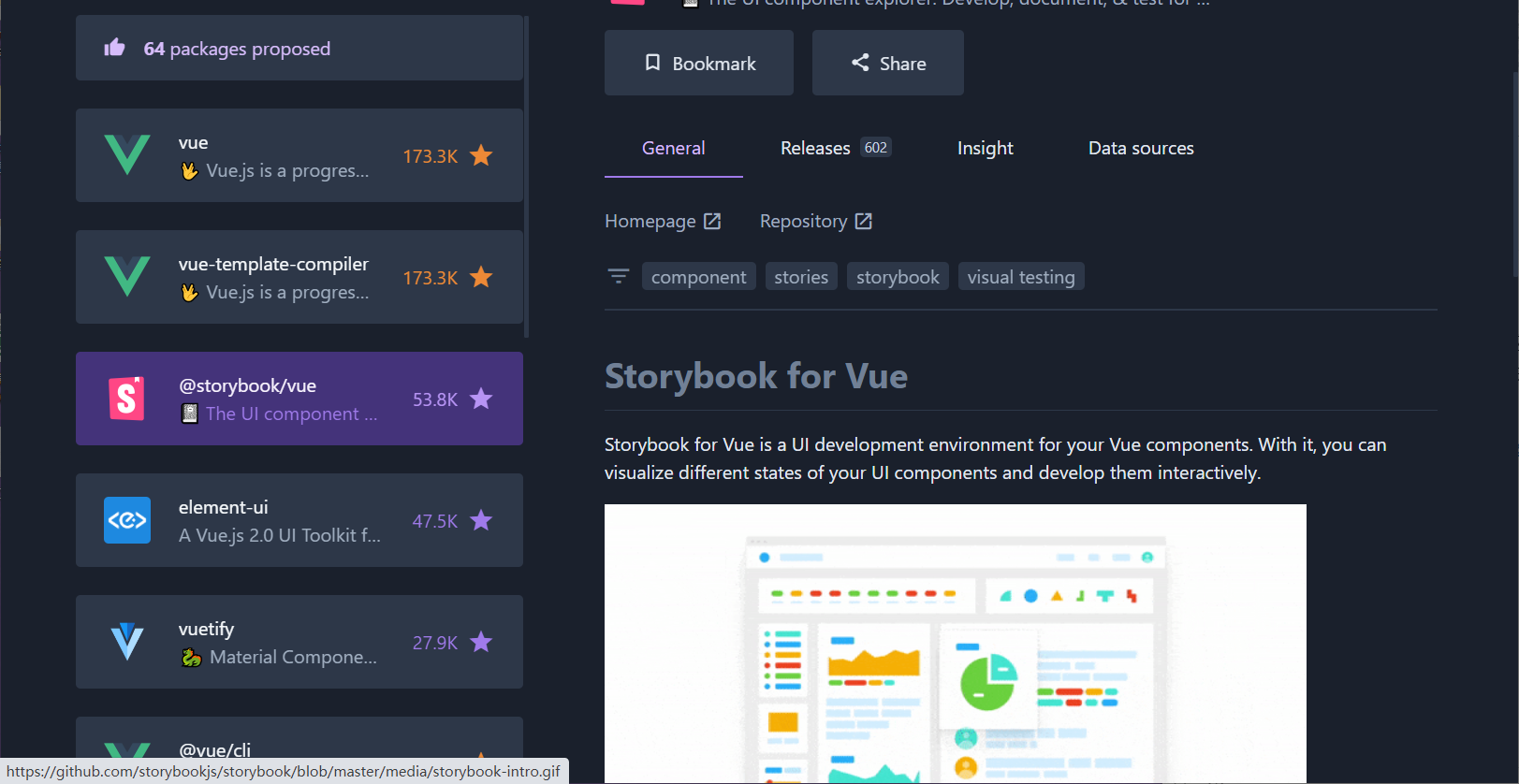Click the element-ui logo icon
1519x784 pixels.
(x=127, y=520)
